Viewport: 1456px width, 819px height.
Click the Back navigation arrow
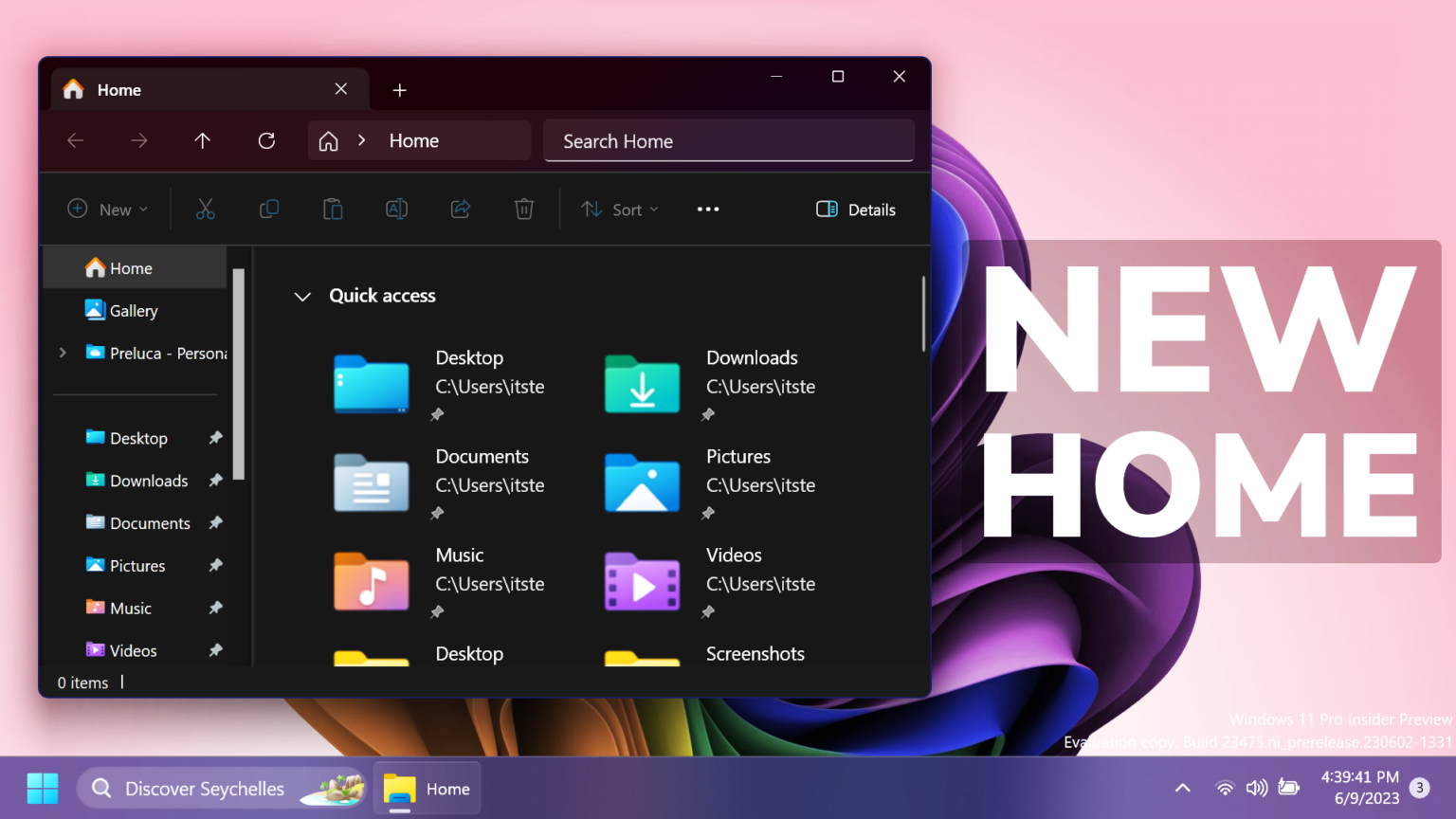[75, 140]
